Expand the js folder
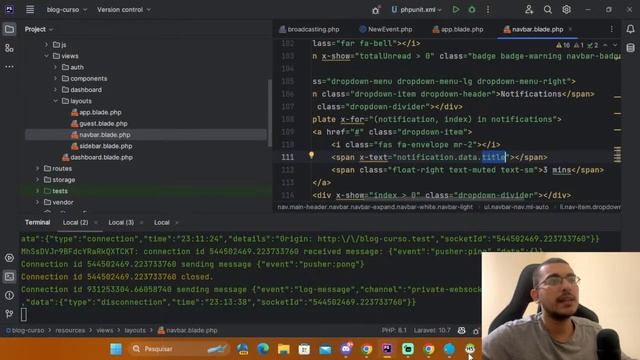 [x=46, y=44]
